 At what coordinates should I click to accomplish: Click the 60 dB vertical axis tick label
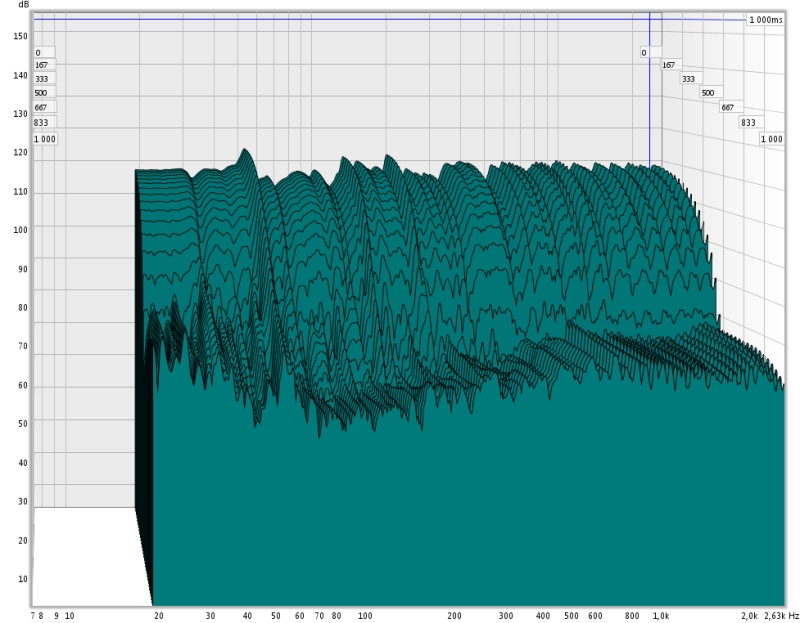pyautogui.click(x=22, y=386)
